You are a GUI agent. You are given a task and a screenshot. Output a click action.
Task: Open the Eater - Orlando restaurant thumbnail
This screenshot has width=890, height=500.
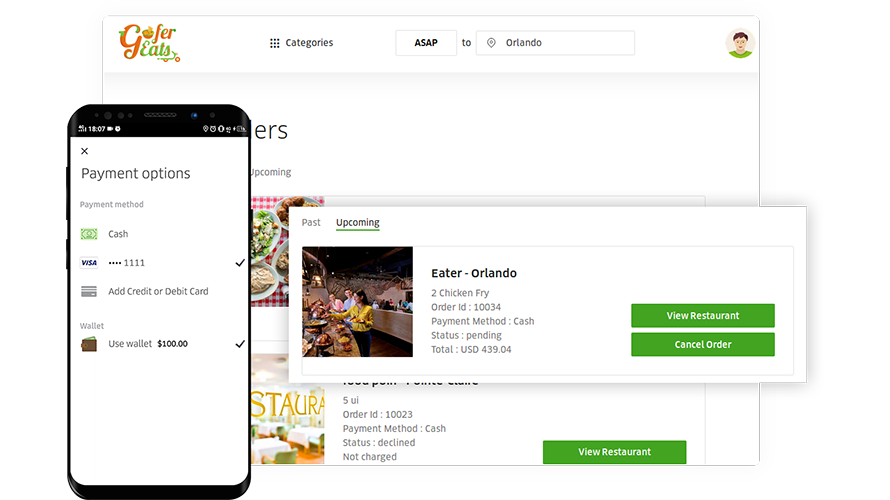click(358, 301)
